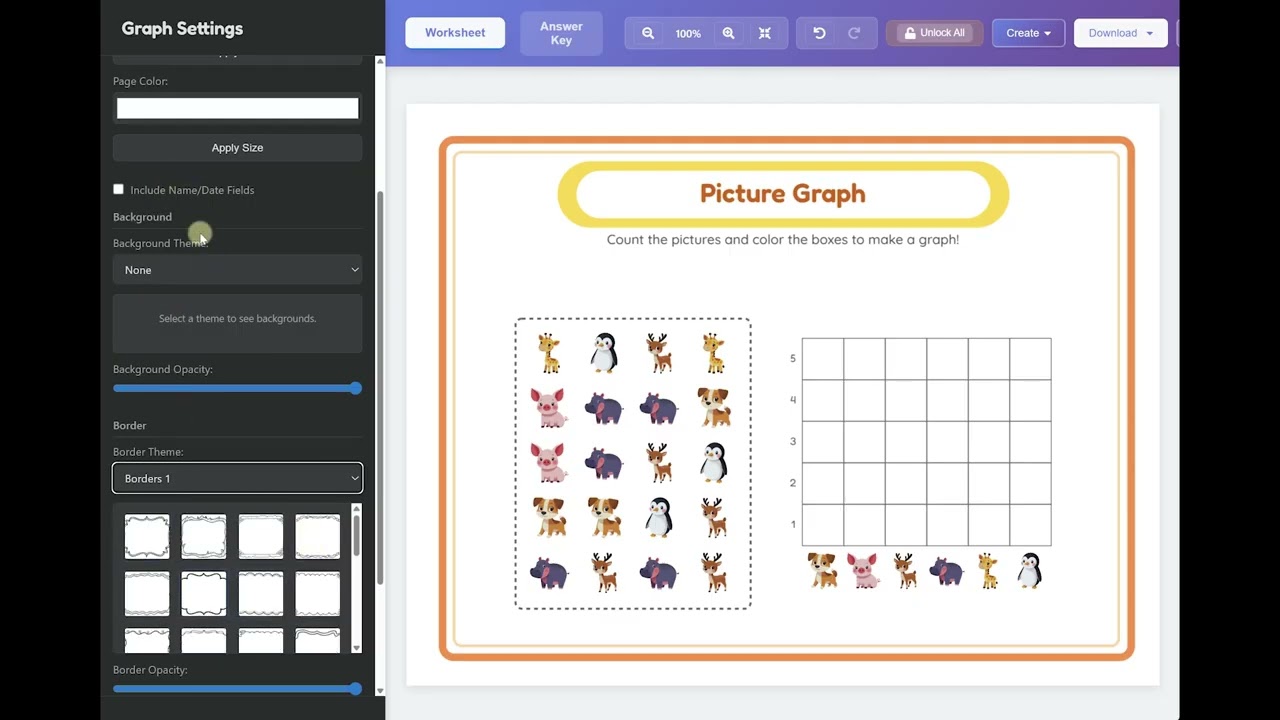
Task: Click the redo arrow icon
Action: click(854, 33)
